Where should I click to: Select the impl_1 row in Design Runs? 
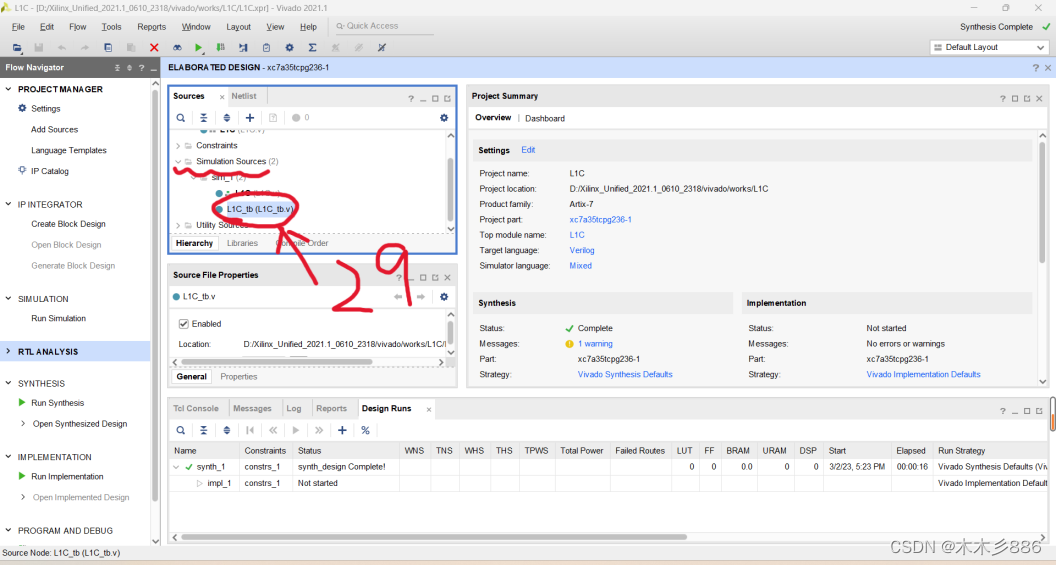pos(608,483)
